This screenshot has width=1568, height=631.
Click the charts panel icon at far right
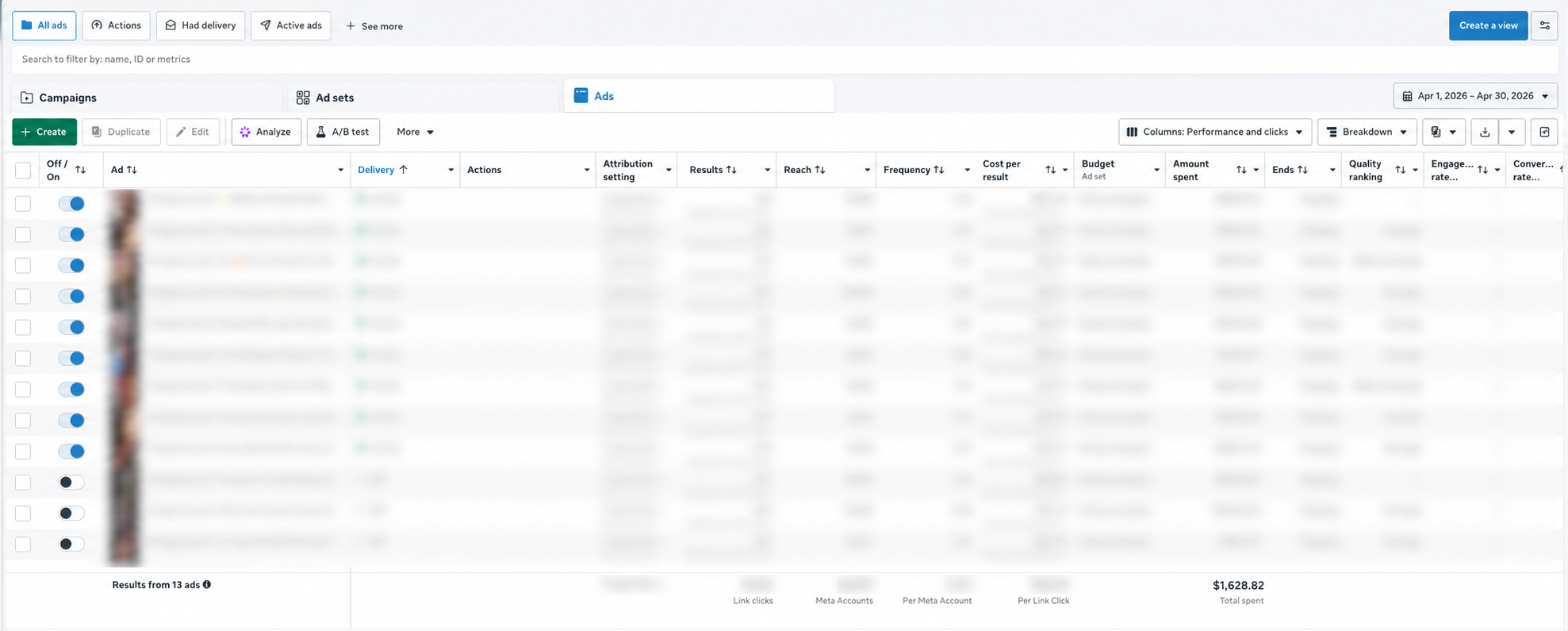pos(1544,132)
